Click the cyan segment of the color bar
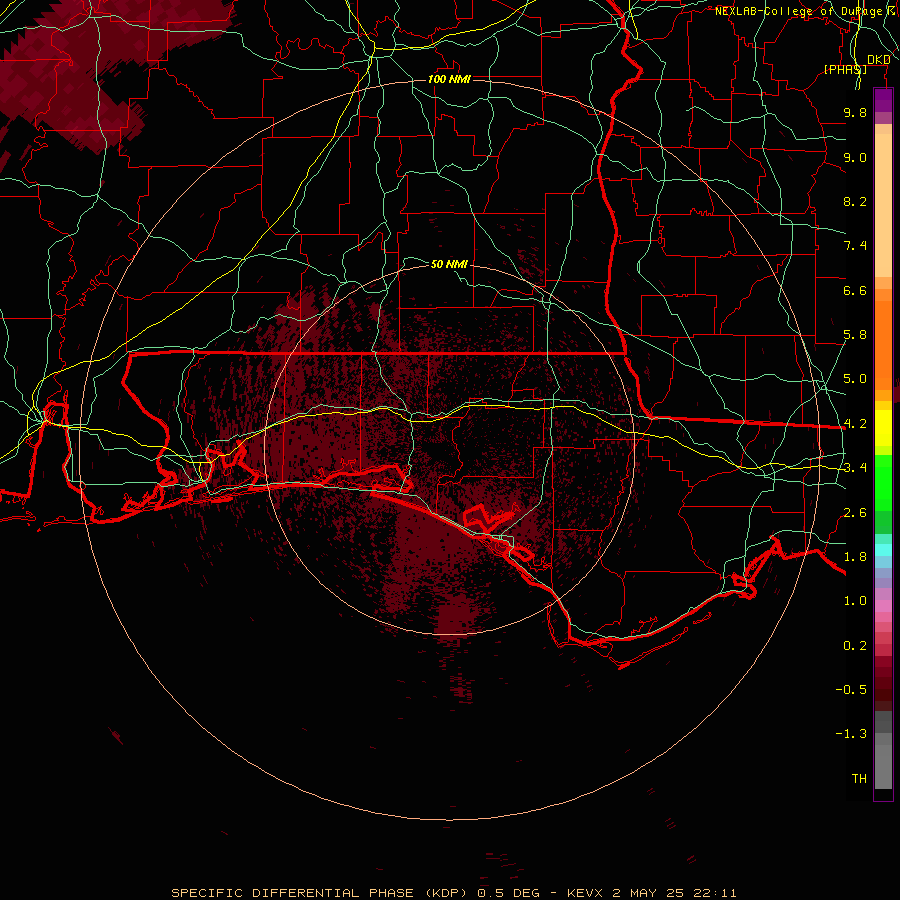The height and width of the screenshot is (900, 900). point(883,550)
